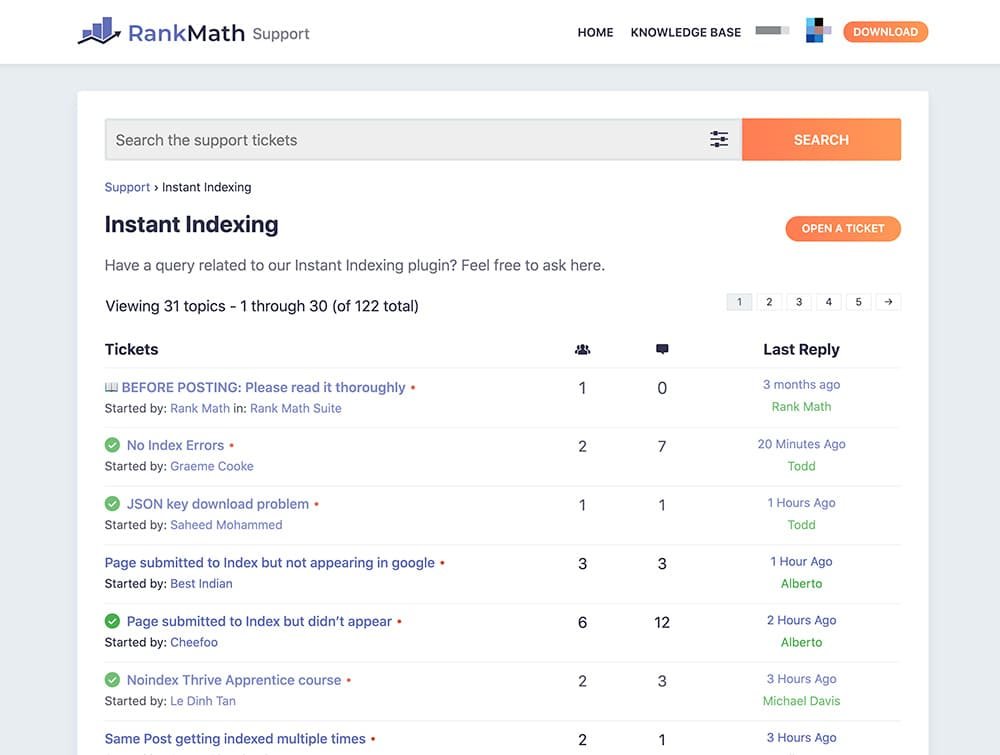
Task: Click the resolved checkmark on Noindex Thrive Apprentice course
Action: pos(112,679)
